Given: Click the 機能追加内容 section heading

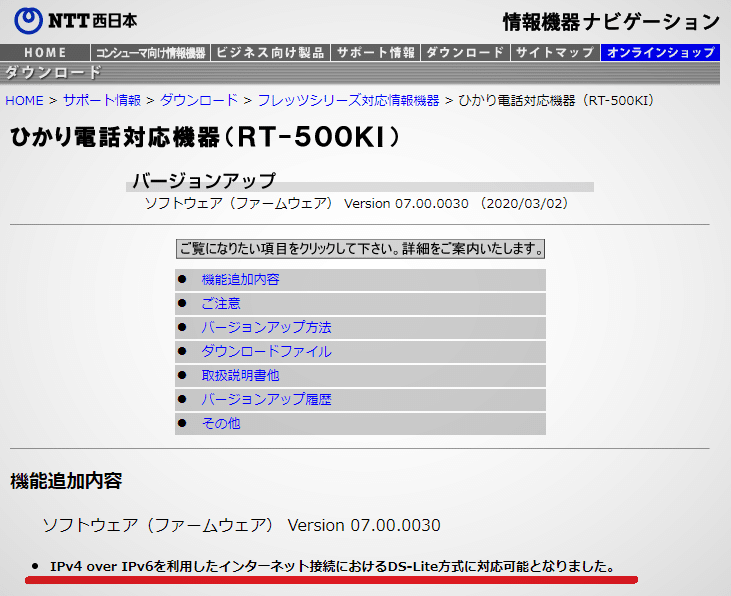Looking at the screenshot, I should point(66,481).
